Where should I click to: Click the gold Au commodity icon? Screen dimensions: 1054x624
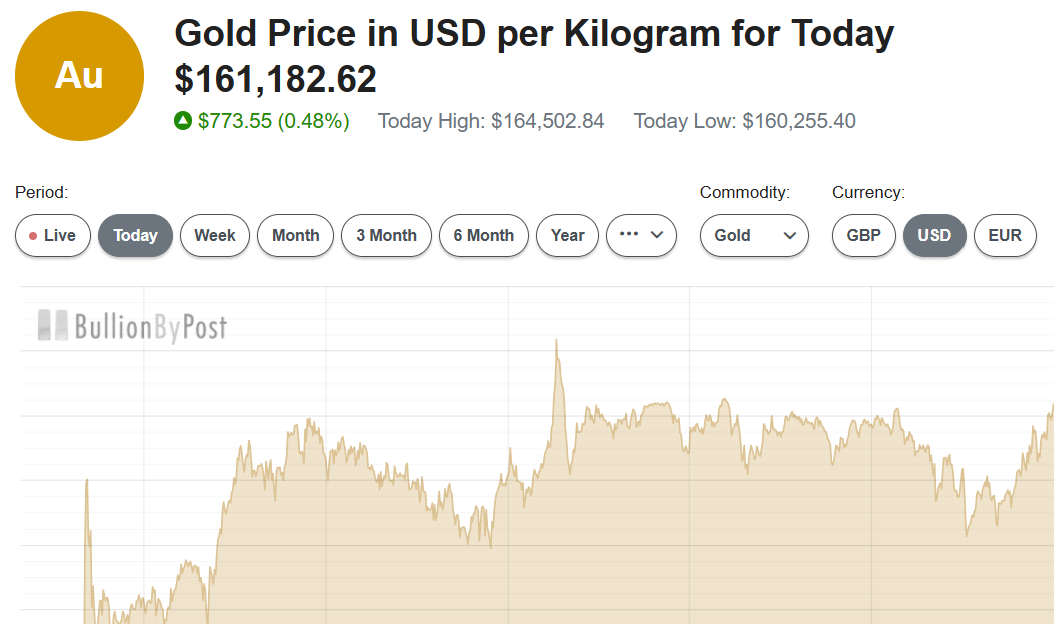[x=79, y=76]
